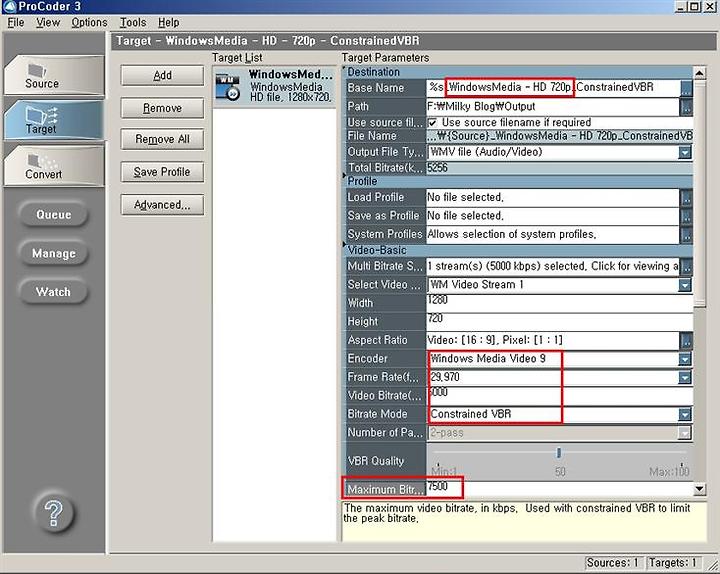Click the Remove button

[162, 108]
